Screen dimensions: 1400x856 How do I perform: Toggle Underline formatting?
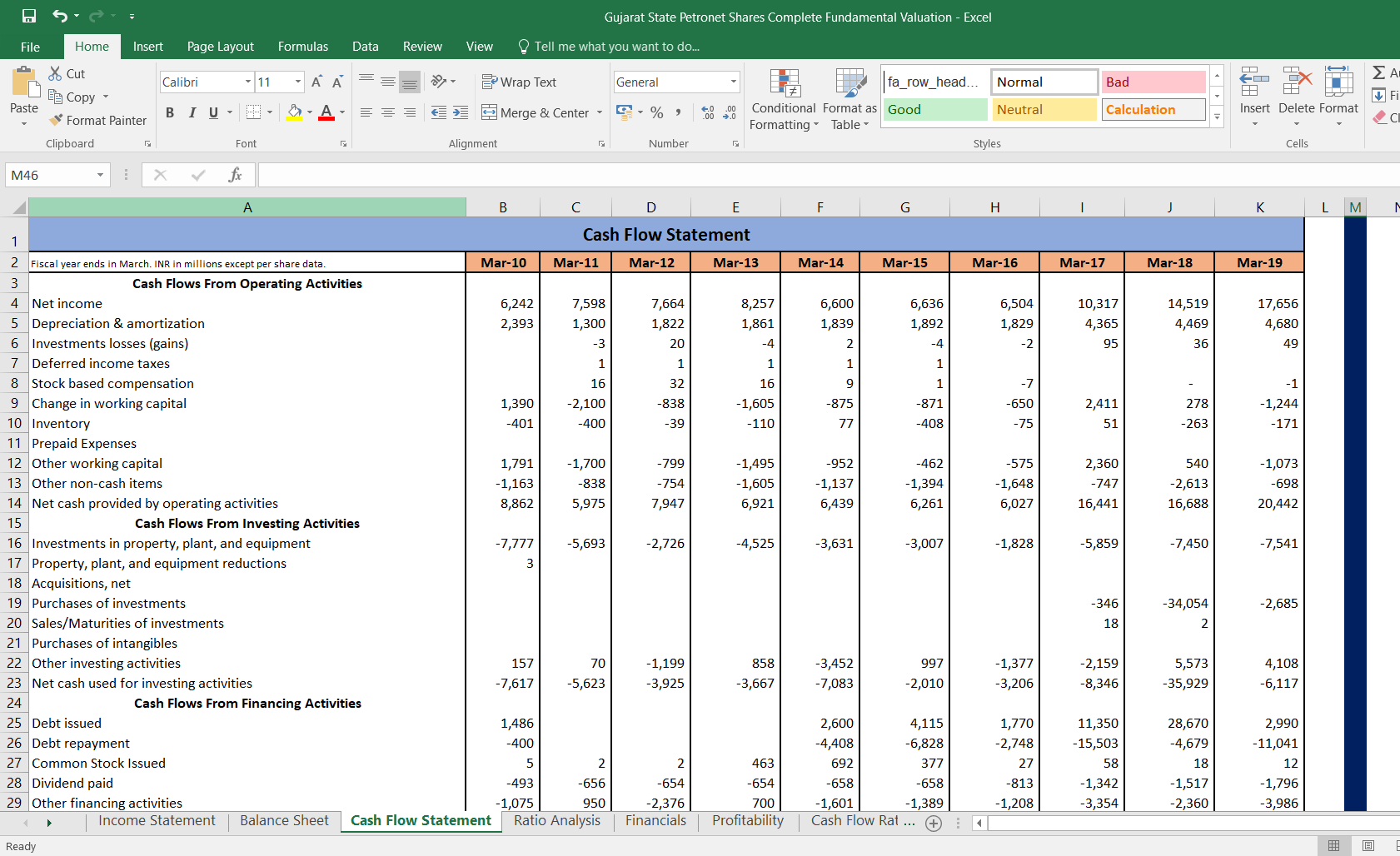(x=214, y=112)
